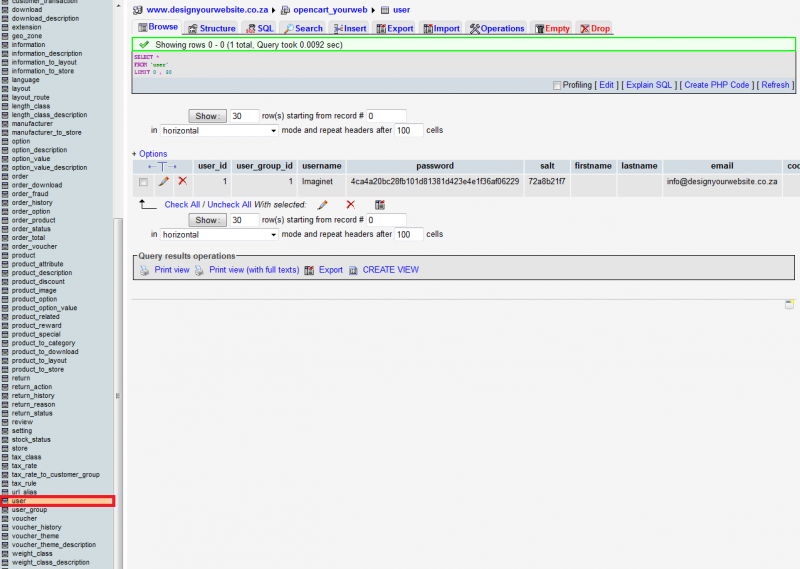The image size is (800, 569).
Task: Select the return_reason table in sidebar
Action: pyautogui.click(x=33, y=405)
